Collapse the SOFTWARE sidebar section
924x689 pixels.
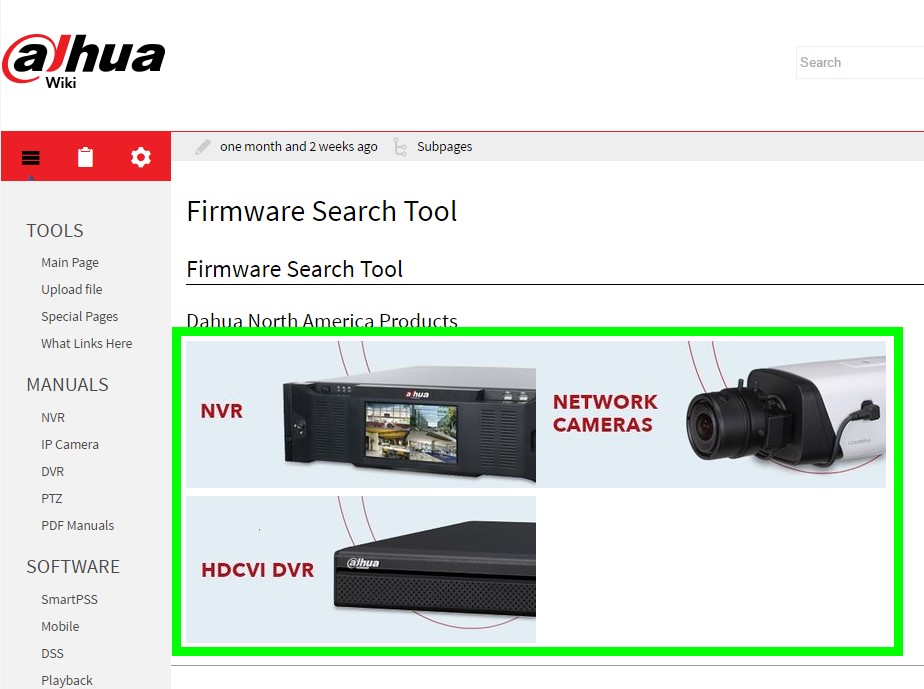coord(73,567)
